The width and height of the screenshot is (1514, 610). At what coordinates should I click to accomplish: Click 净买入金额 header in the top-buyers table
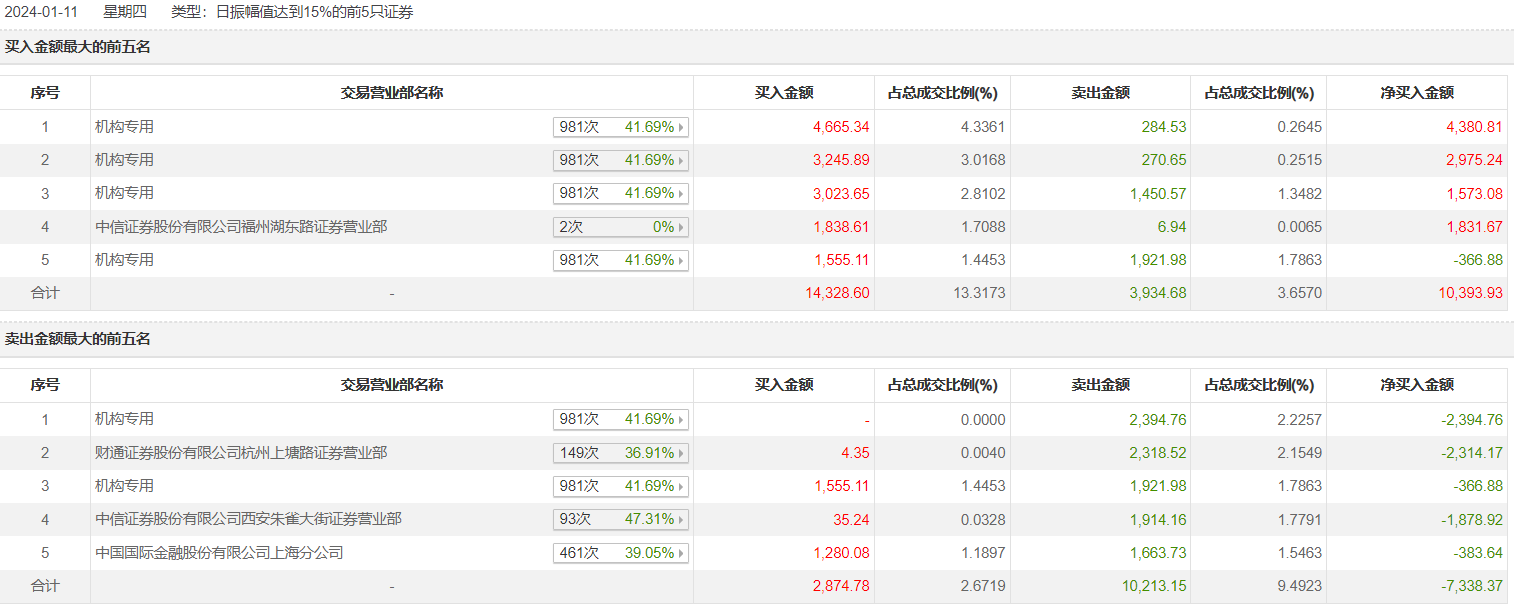1417,93
